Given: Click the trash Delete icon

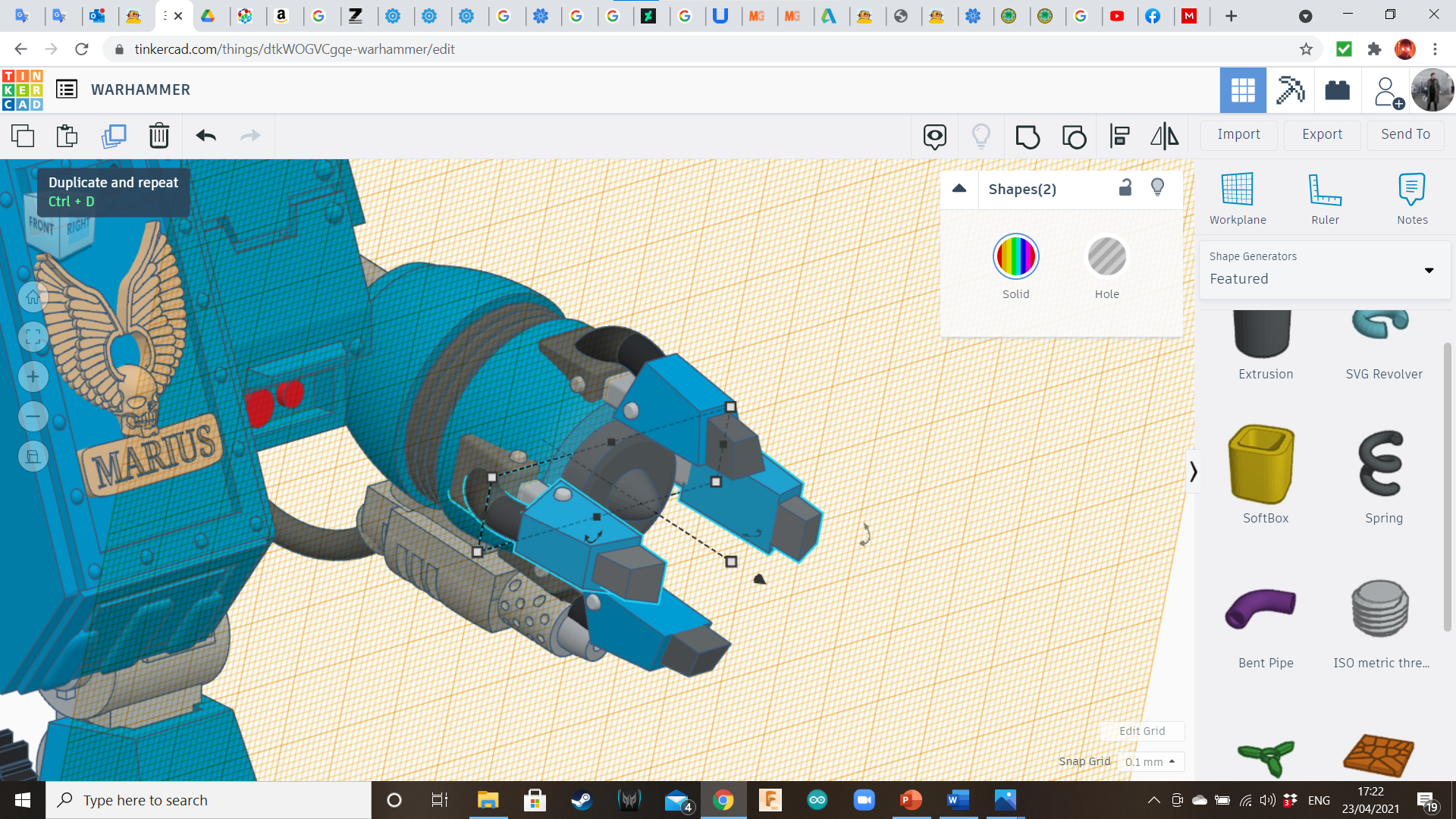Looking at the screenshot, I should coord(158,136).
